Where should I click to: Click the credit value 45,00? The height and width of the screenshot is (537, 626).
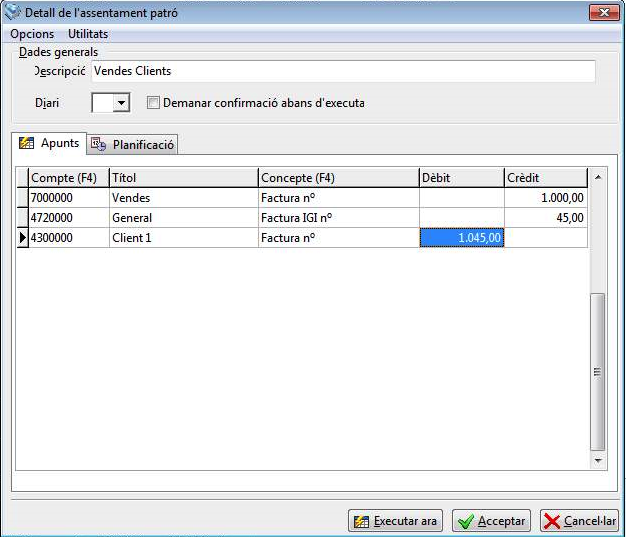tap(546, 218)
